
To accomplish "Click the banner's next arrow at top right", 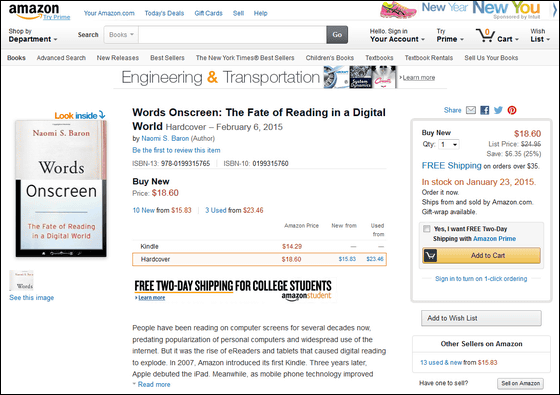I will coord(555,10).
